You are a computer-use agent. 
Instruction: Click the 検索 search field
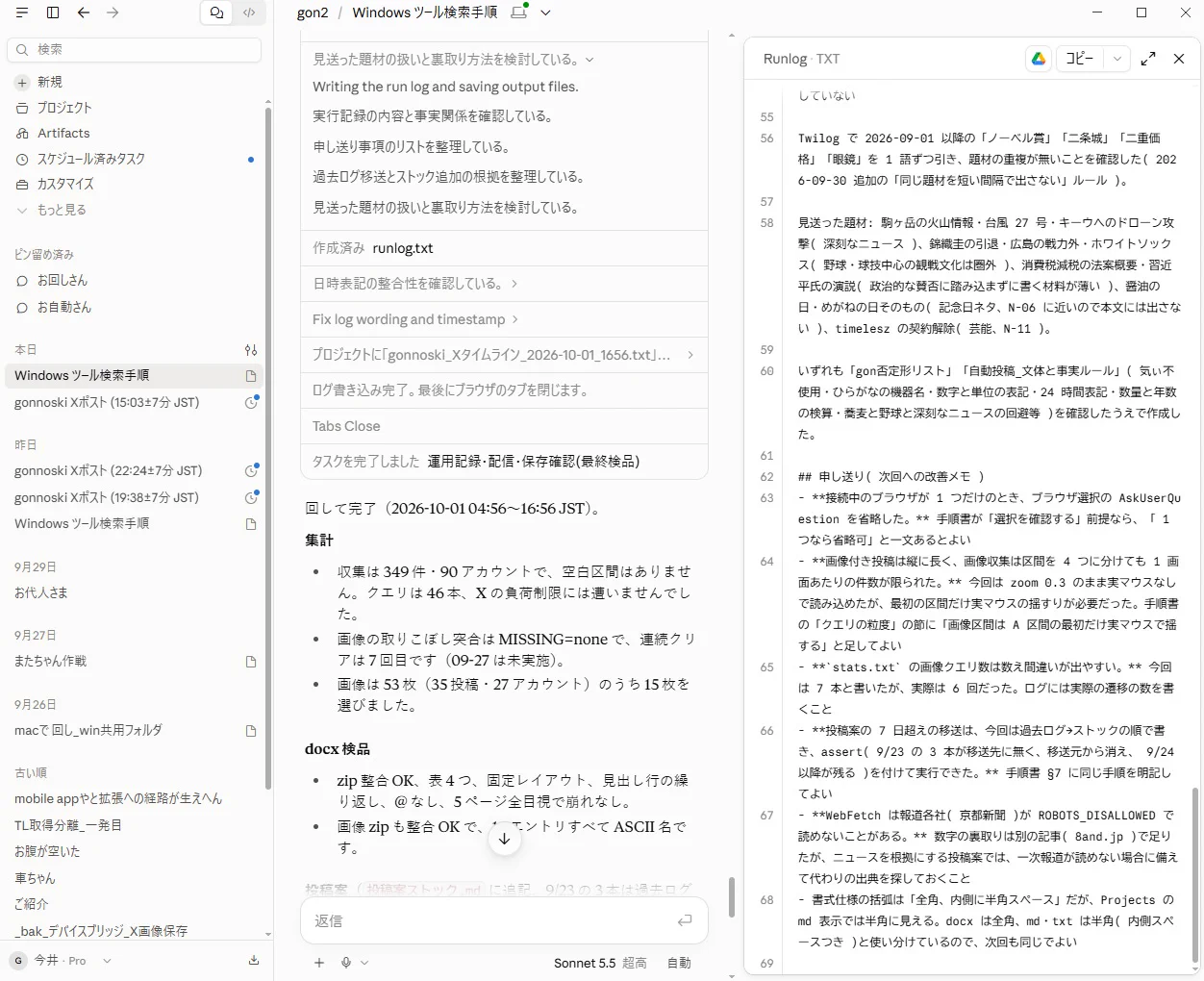[135, 49]
